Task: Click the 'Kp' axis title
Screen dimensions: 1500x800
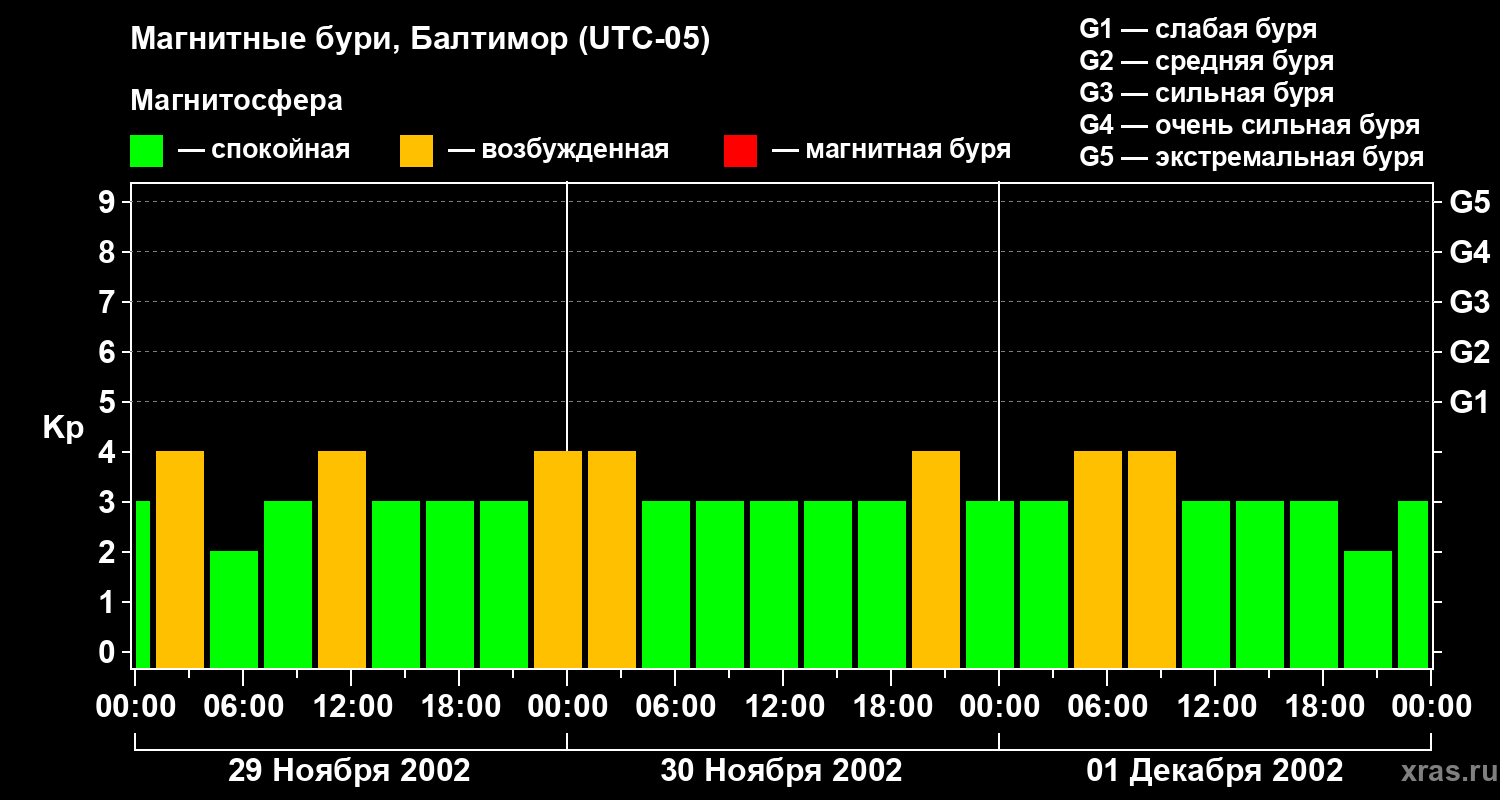Action: coord(63,428)
